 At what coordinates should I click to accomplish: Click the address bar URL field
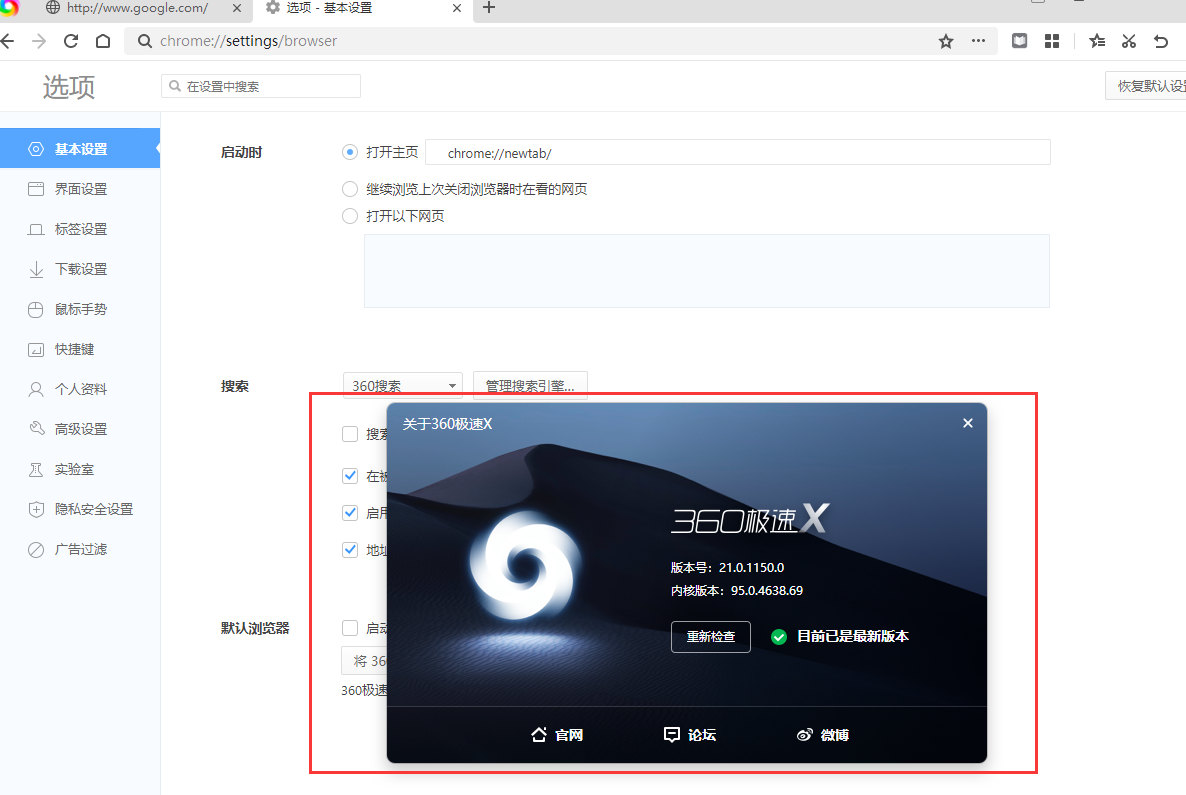click(529, 41)
